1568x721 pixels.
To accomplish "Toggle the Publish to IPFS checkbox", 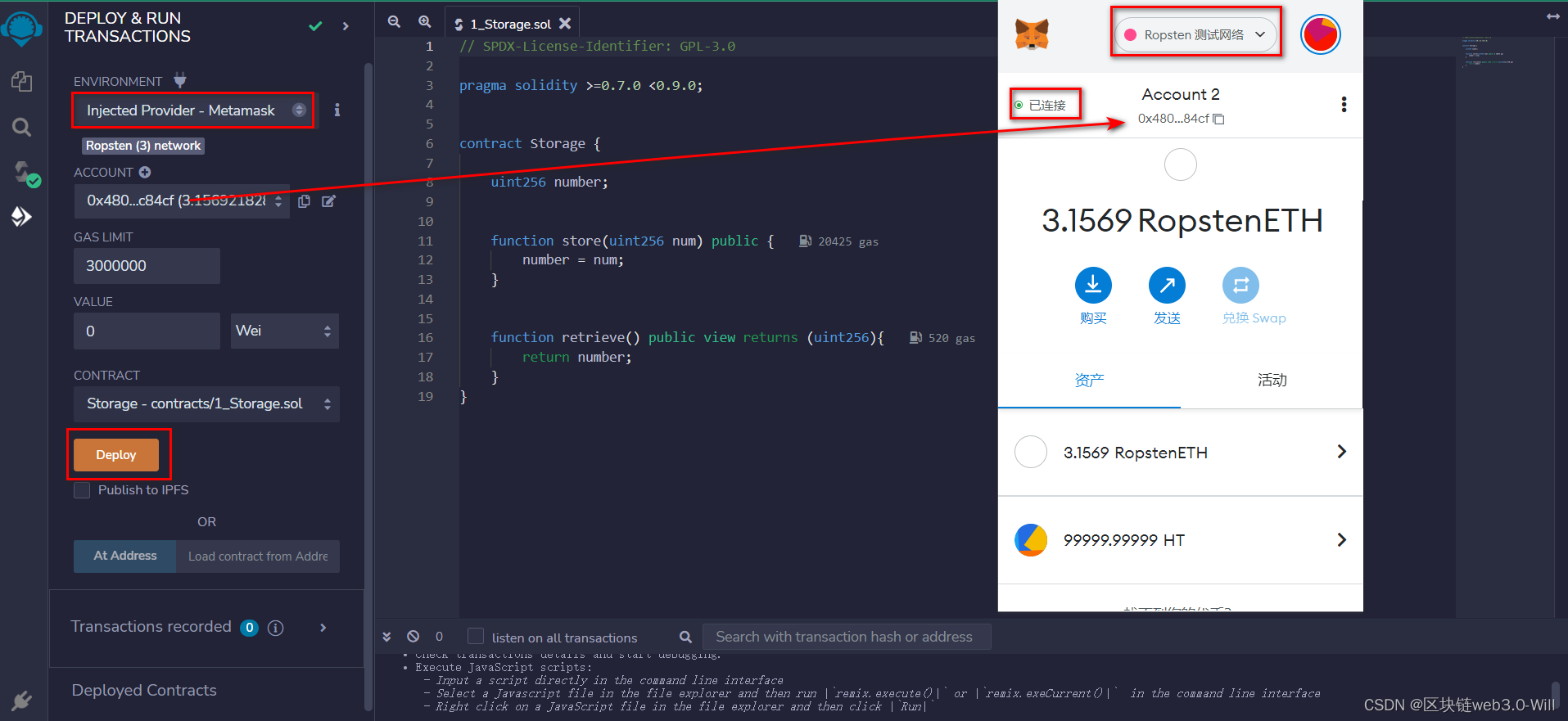I will pos(82,490).
